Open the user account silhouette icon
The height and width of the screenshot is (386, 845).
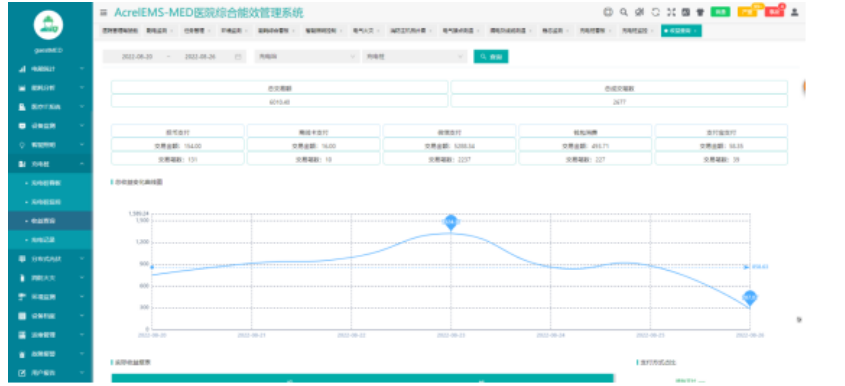(794, 12)
